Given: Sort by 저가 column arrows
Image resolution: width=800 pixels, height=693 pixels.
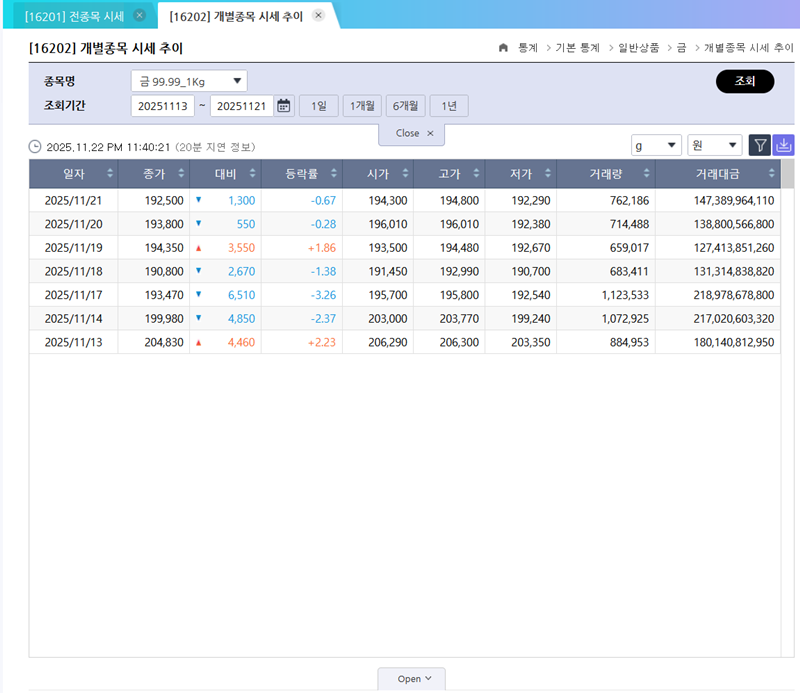Looking at the screenshot, I should pyautogui.click(x=547, y=174).
